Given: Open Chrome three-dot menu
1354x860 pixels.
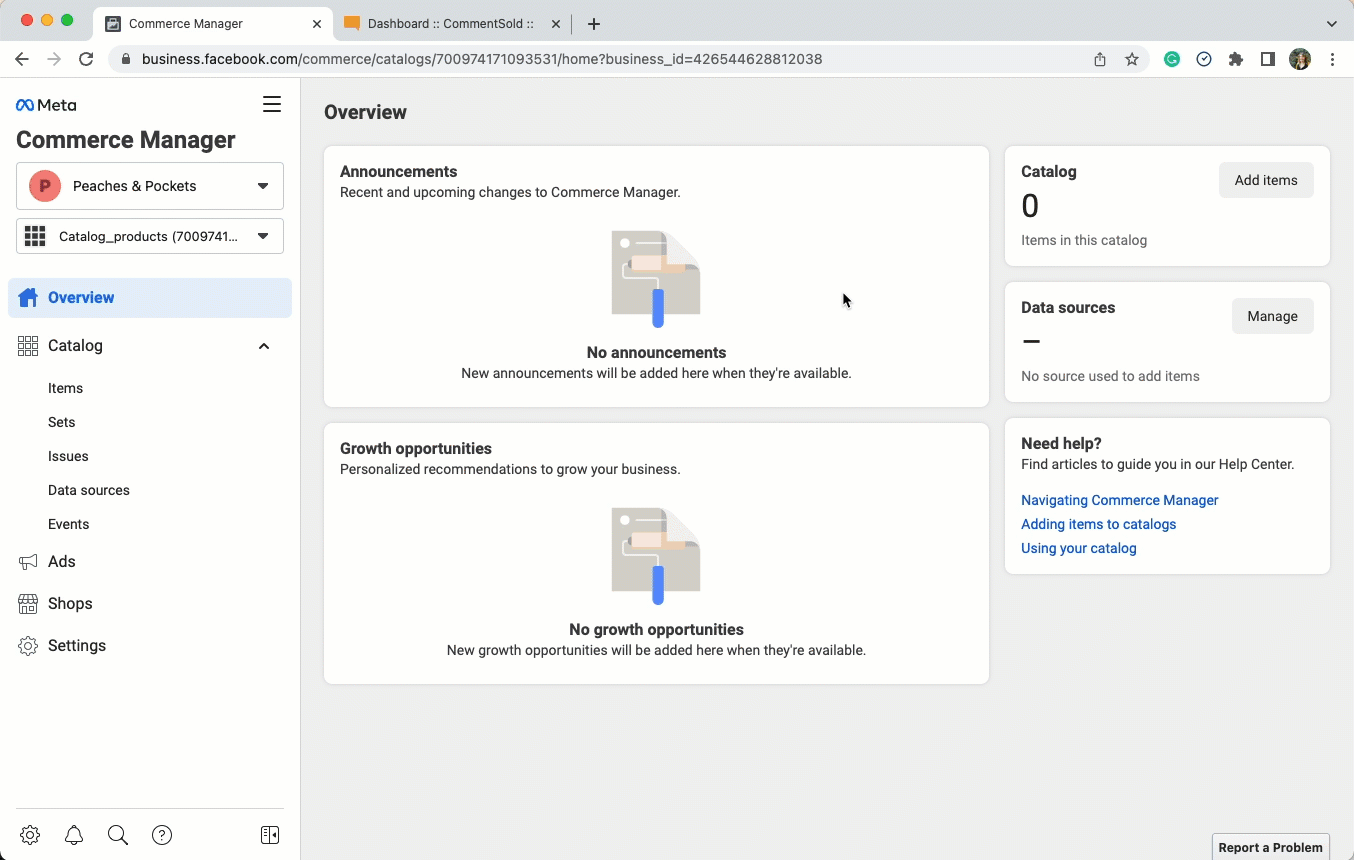Looking at the screenshot, I should point(1332,59).
